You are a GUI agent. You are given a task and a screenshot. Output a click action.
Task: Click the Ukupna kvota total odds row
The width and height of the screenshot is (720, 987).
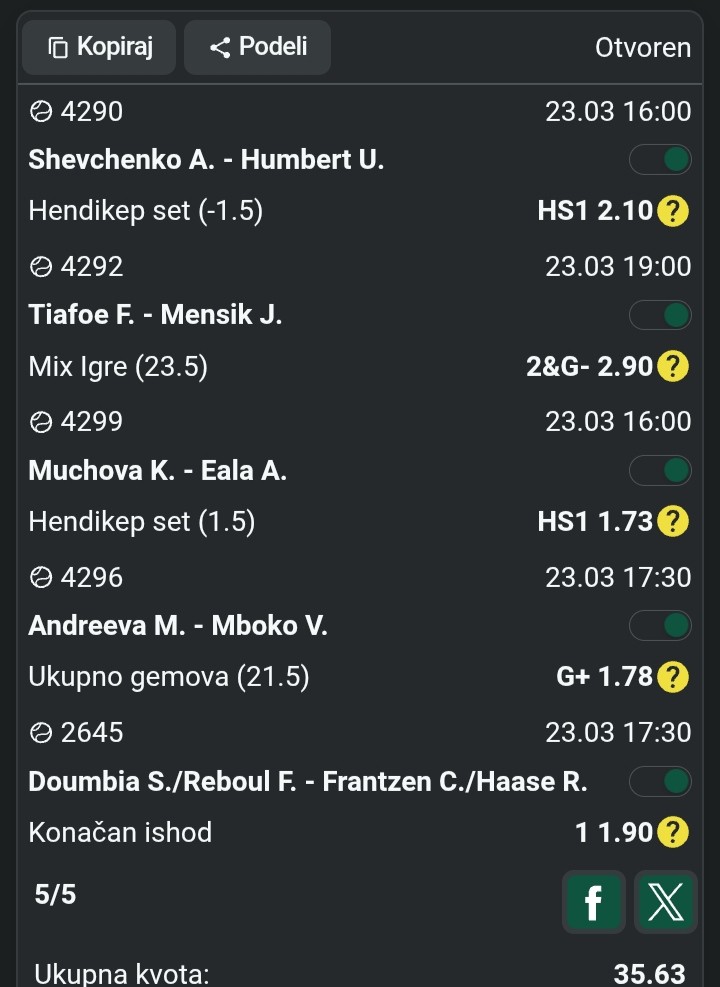pyautogui.click(x=360, y=973)
